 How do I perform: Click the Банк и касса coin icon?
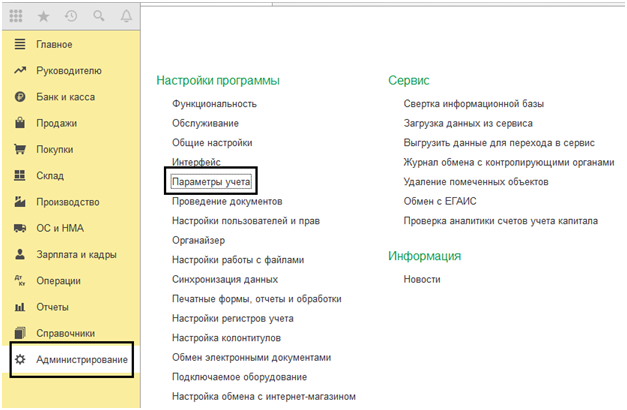(x=18, y=98)
